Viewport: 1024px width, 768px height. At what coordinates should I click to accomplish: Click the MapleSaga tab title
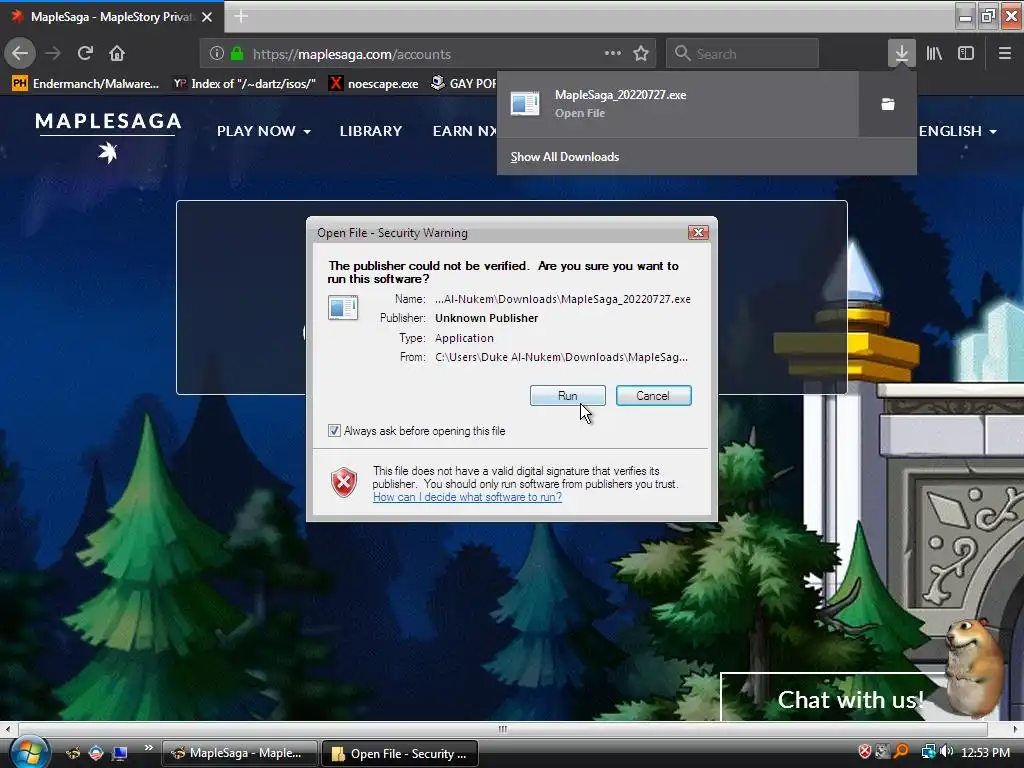coord(111,17)
